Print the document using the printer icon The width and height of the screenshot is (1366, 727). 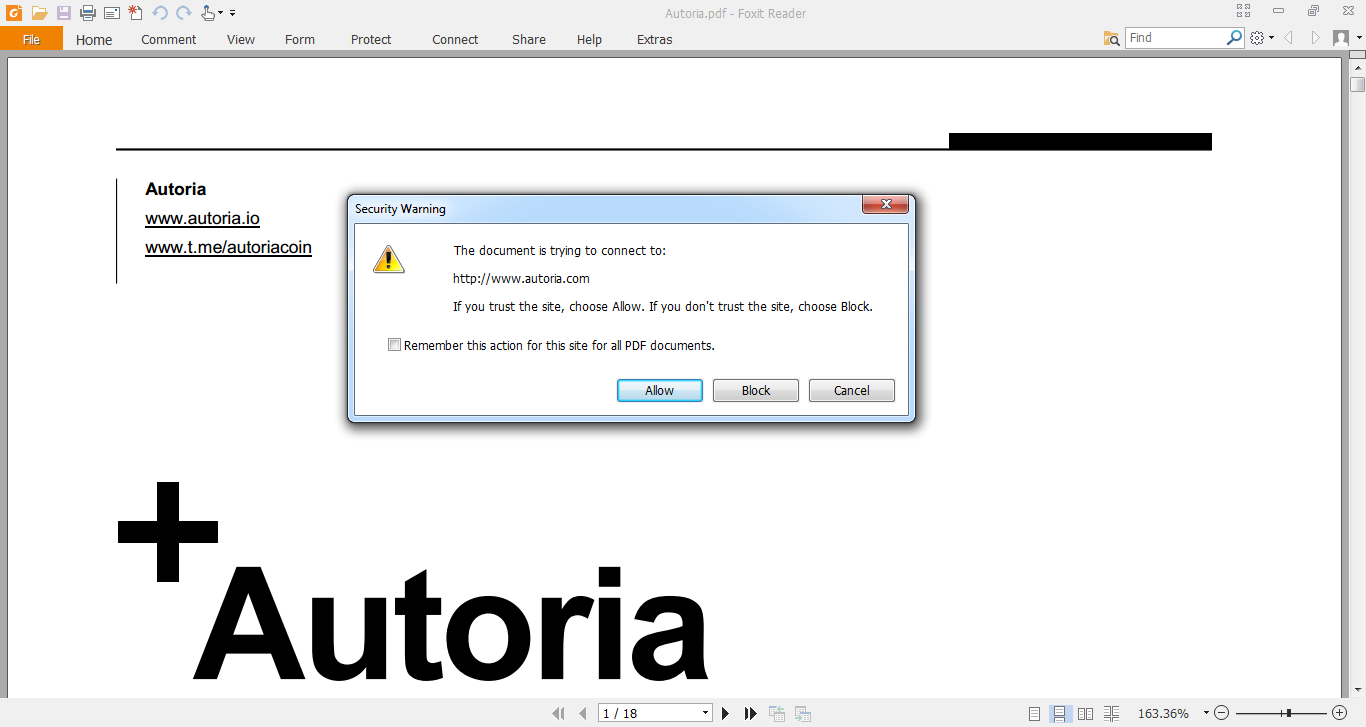click(88, 13)
